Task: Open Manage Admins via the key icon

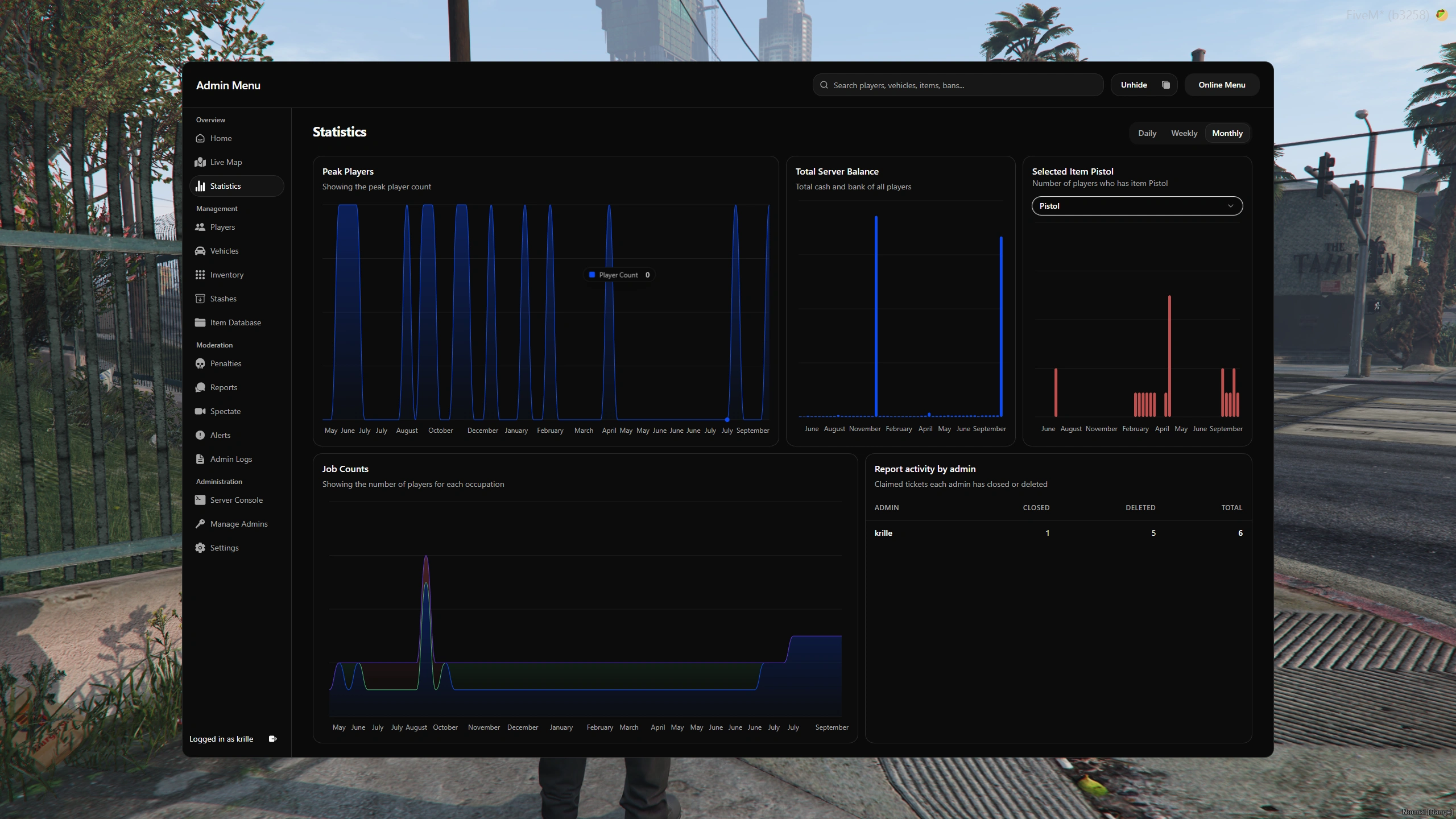Action: 200,524
